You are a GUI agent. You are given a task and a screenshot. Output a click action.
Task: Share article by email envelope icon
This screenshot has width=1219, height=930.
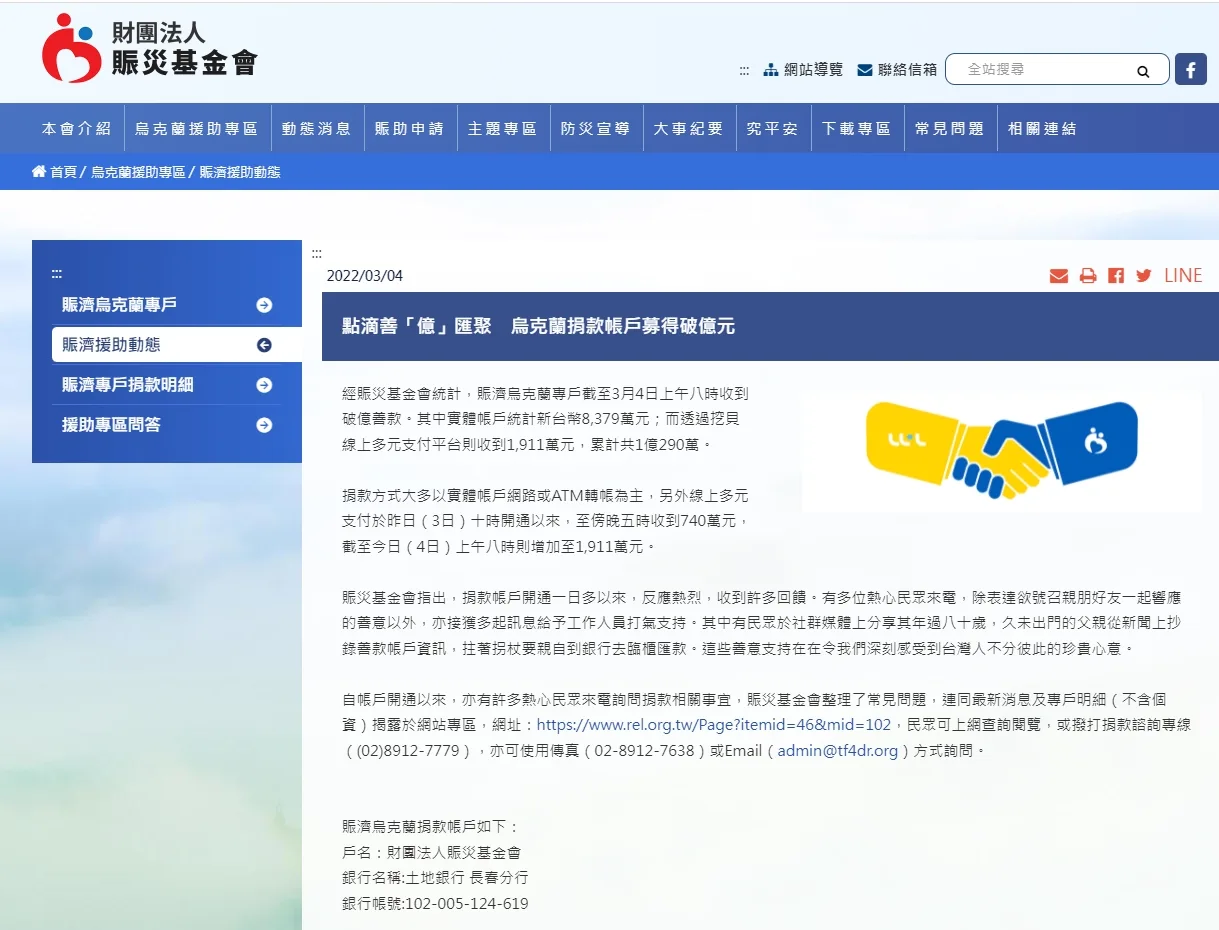(1059, 276)
